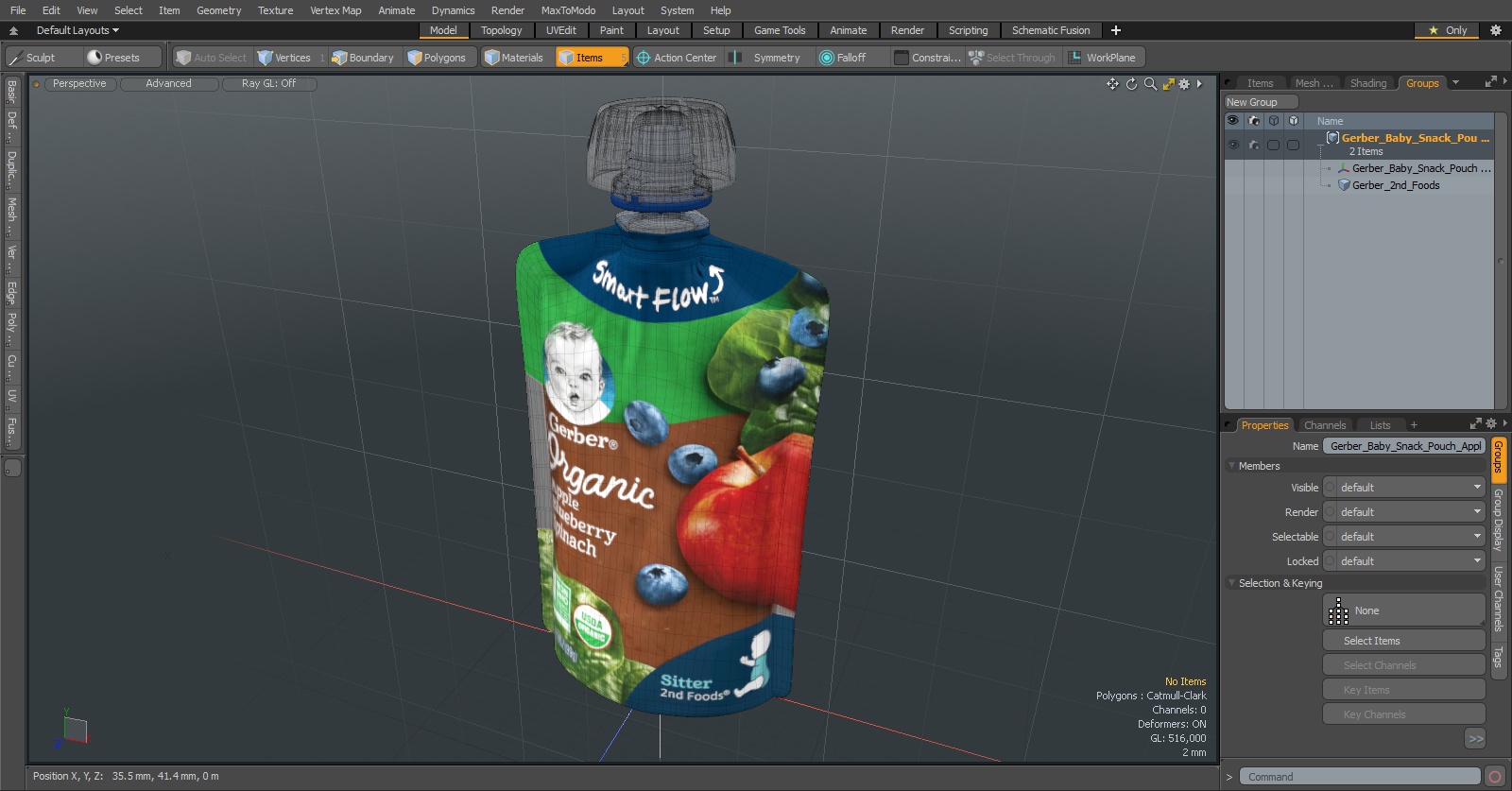This screenshot has width=1512, height=791.
Task: Click the double-arrow more button
Action: 1475,739
